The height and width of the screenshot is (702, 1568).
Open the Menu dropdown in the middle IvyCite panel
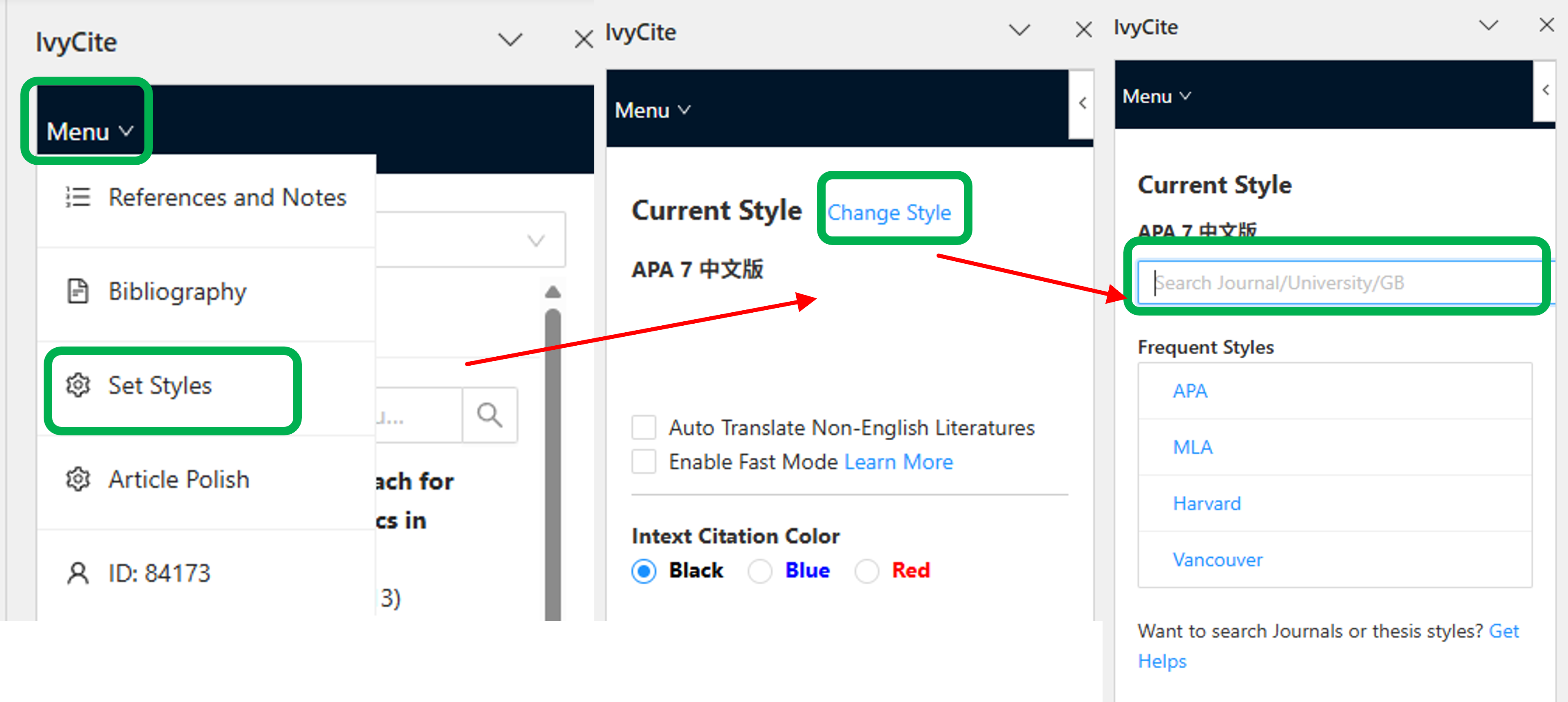(x=653, y=110)
